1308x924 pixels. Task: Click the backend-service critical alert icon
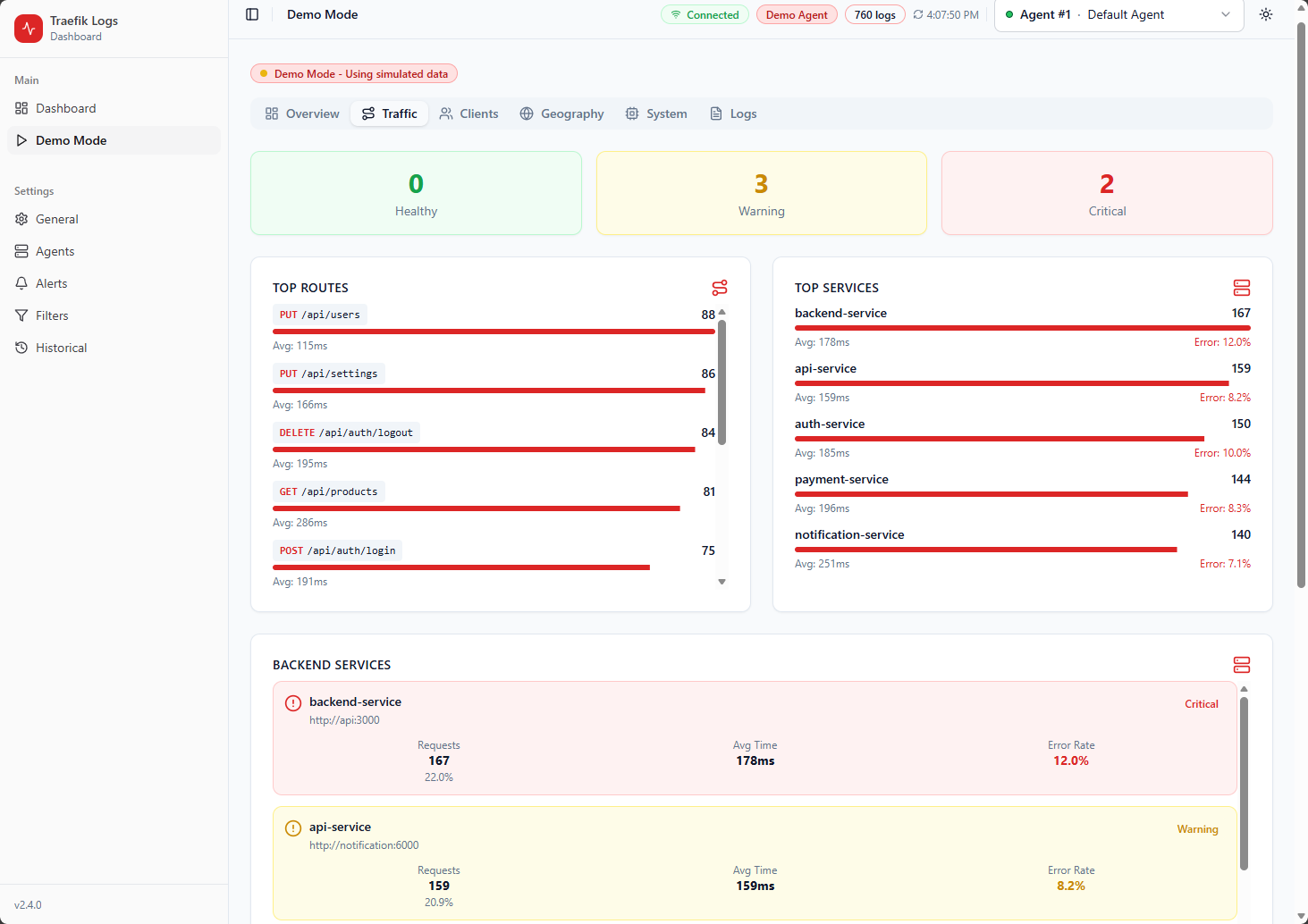tap(292, 703)
